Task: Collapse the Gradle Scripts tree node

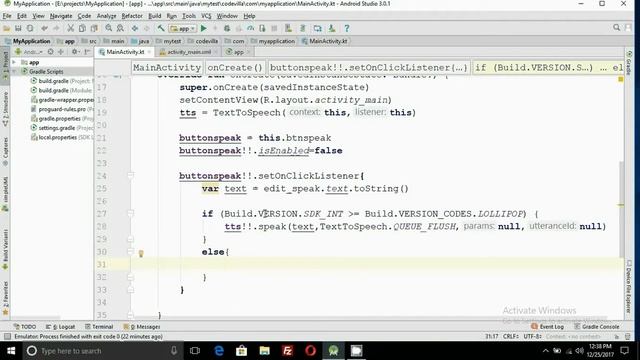Action: [14, 71]
